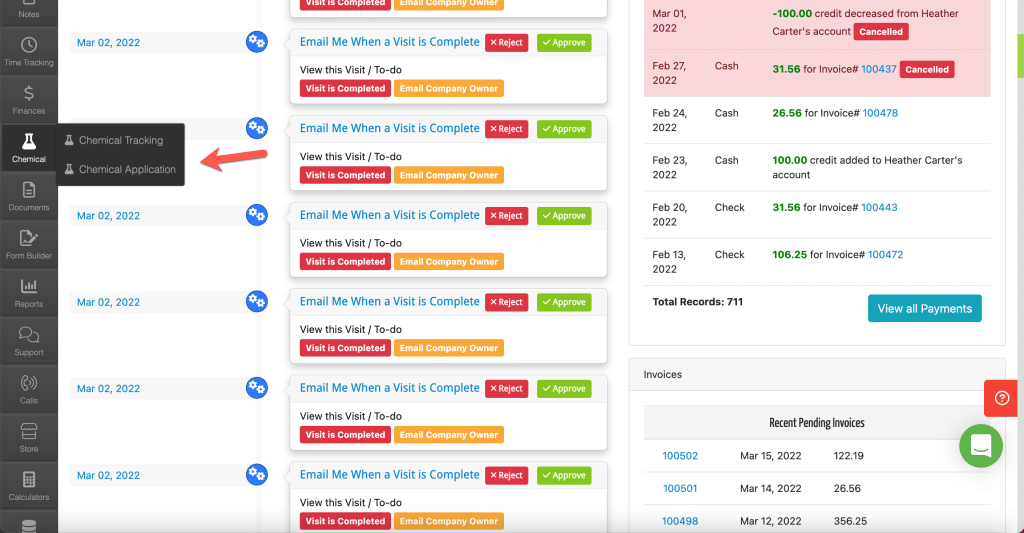The image size is (1024, 533).
Task: Open Time Tracking from the sidebar
Action: click(29, 52)
